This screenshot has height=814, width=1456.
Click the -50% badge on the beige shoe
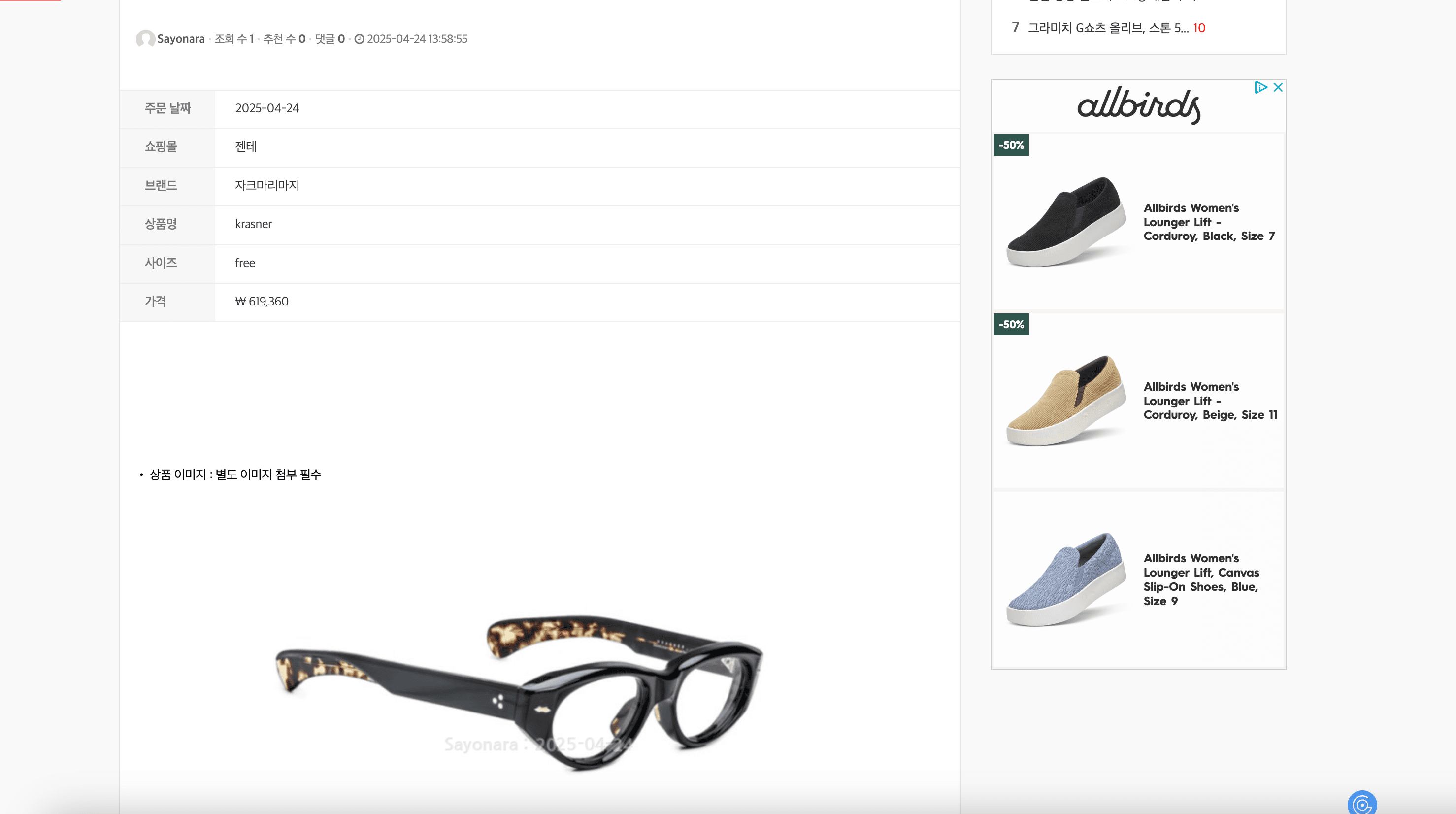pyautogui.click(x=1011, y=325)
